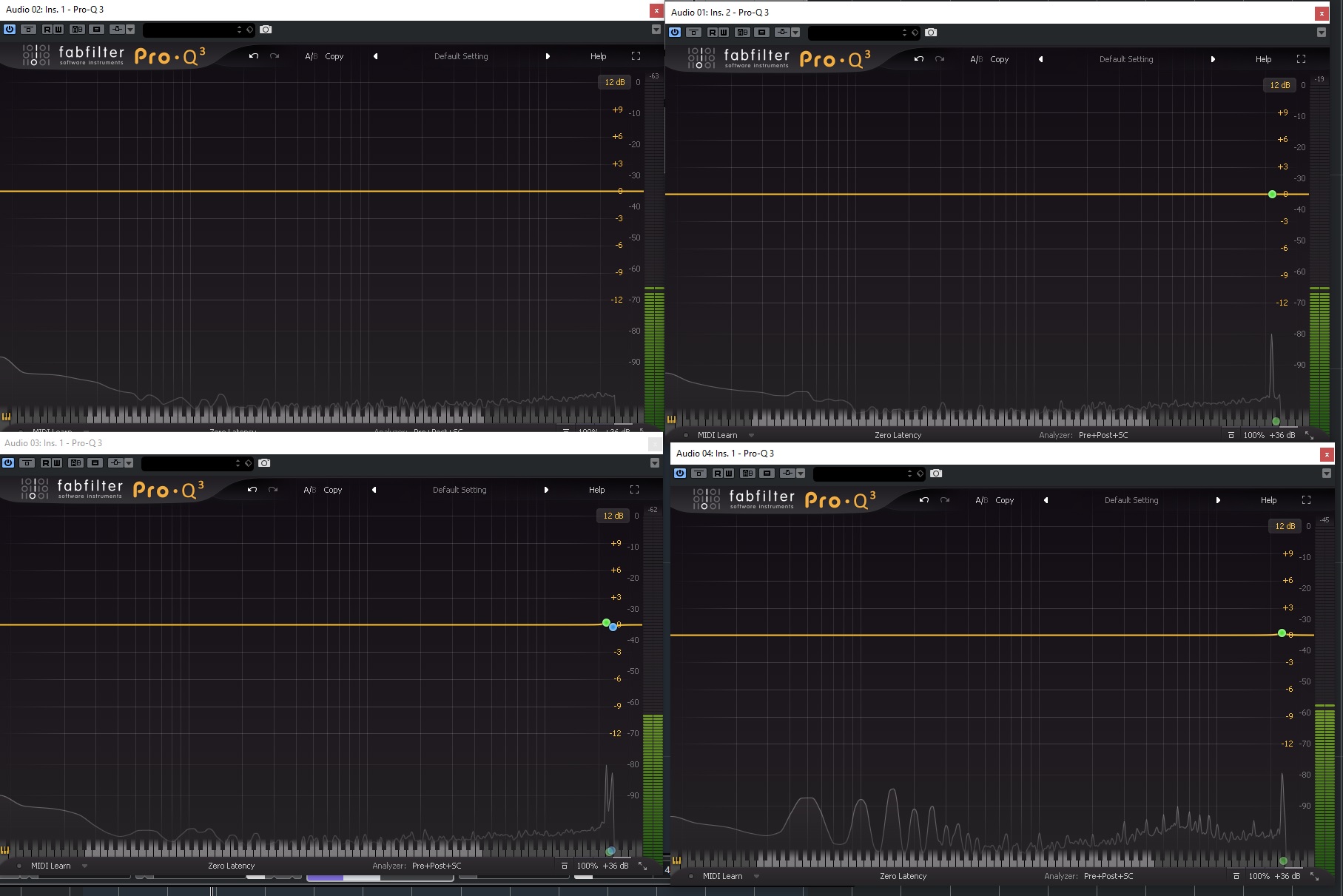
Task: Click A/B settings switch icon in Audio 02 toolbar
Action: 78,30
